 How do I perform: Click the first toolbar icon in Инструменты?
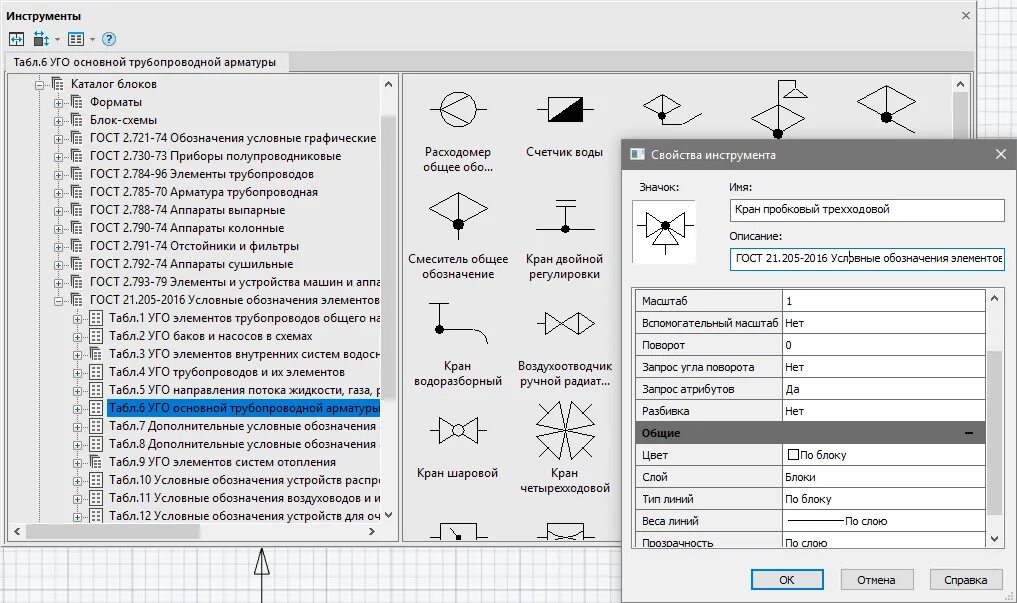16,40
